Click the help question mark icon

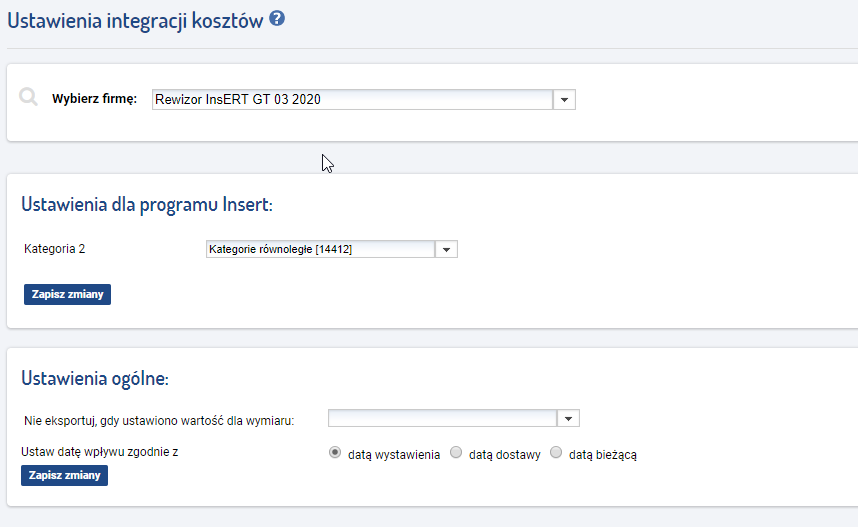[x=278, y=19]
